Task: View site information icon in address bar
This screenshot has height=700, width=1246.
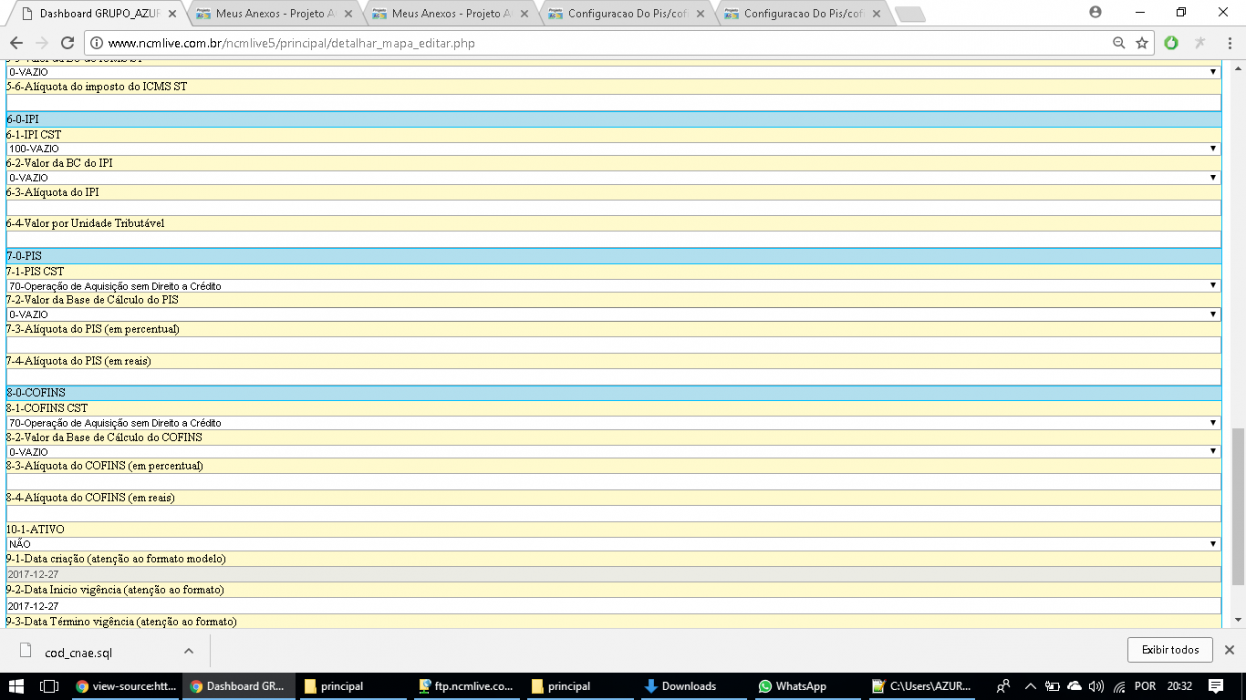Action: (x=96, y=43)
